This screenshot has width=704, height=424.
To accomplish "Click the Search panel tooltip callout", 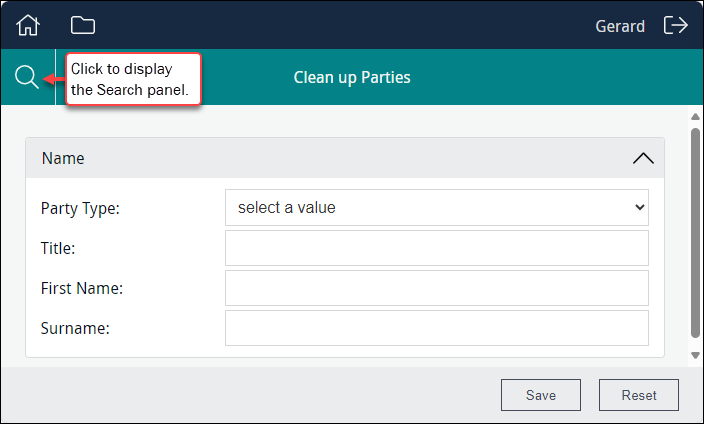I will 135,80.
